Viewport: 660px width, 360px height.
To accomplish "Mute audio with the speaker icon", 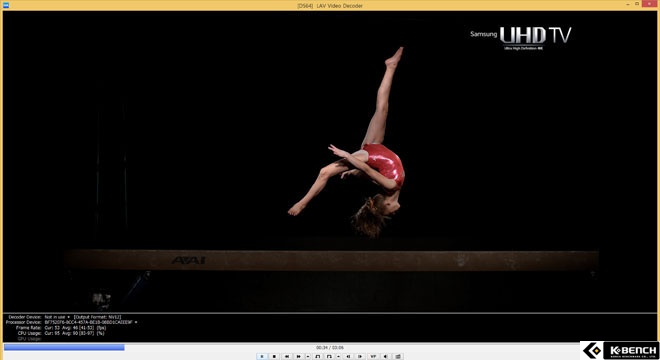I will coord(386,356).
